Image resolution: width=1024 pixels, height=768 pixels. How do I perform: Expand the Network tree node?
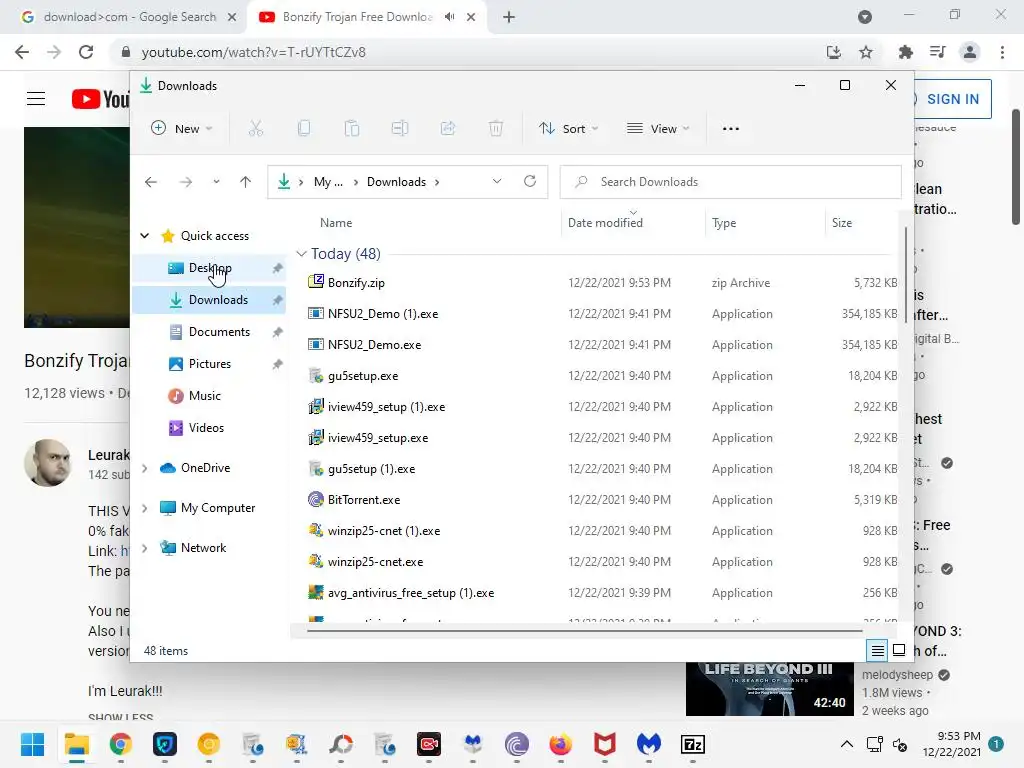[145, 548]
